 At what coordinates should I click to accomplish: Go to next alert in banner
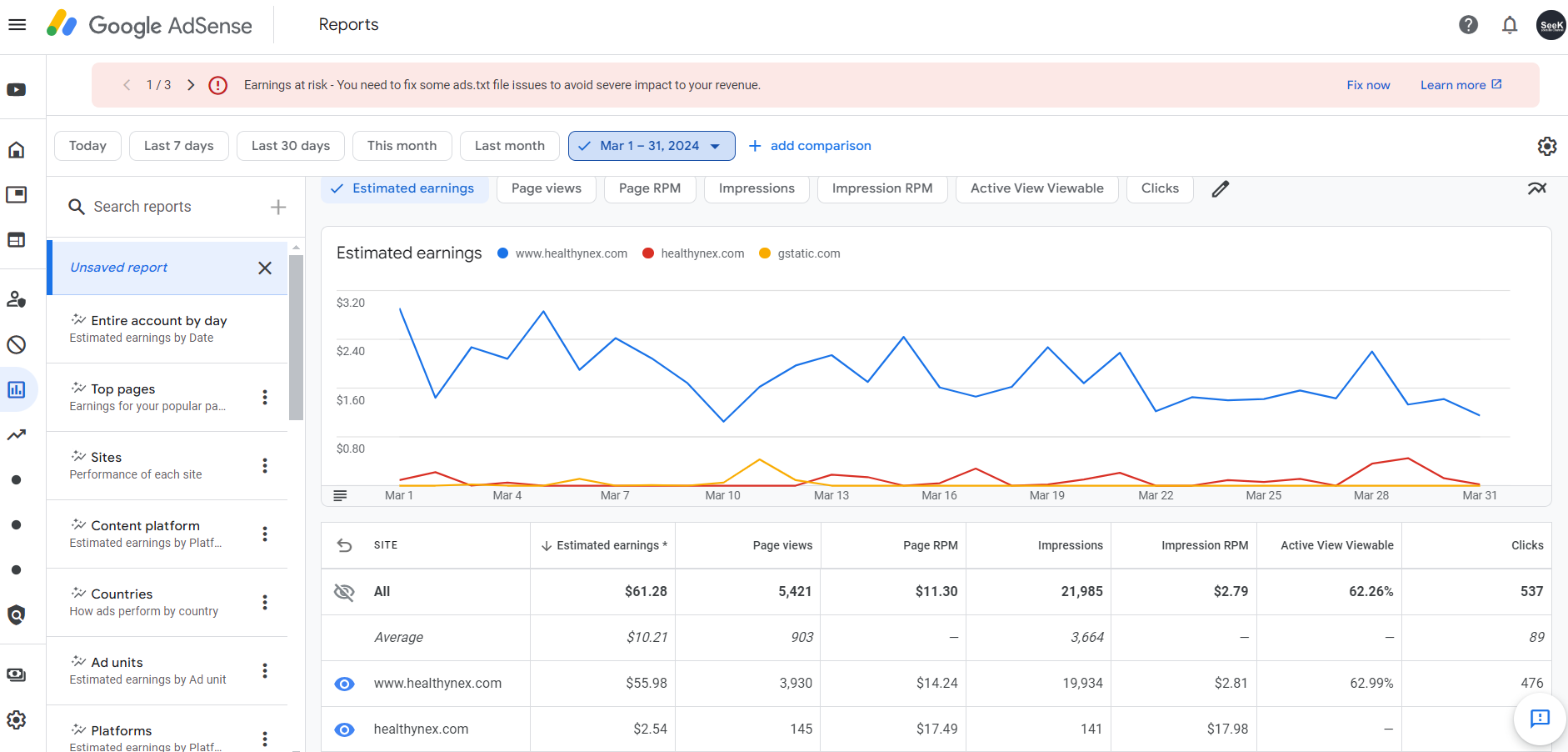pos(191,85)
